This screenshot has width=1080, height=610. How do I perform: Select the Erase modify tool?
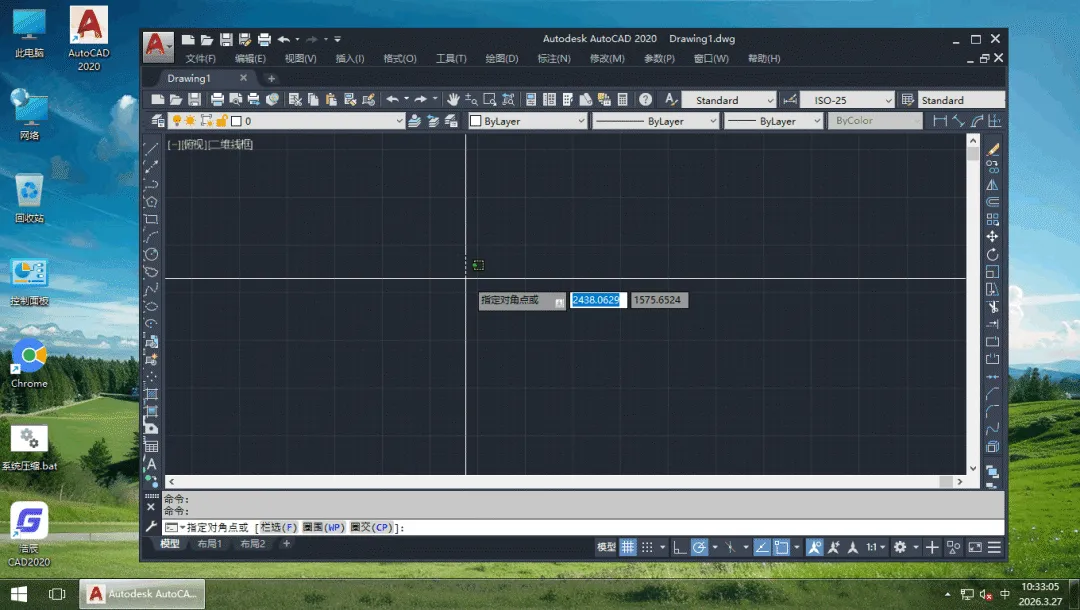[x=993, y=149]
